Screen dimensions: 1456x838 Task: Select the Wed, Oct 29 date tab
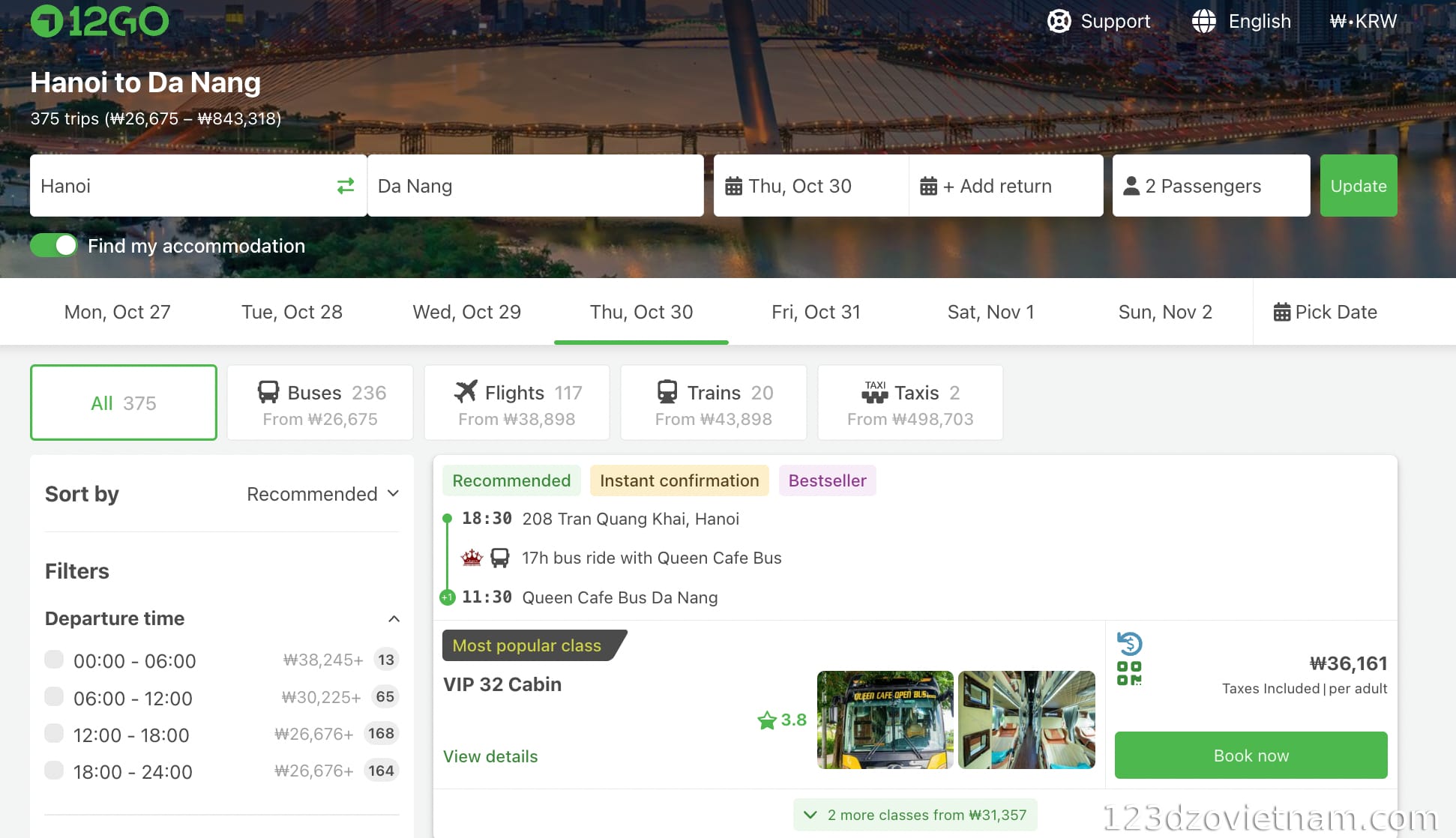pyautogui.click(x=466, y=312)
